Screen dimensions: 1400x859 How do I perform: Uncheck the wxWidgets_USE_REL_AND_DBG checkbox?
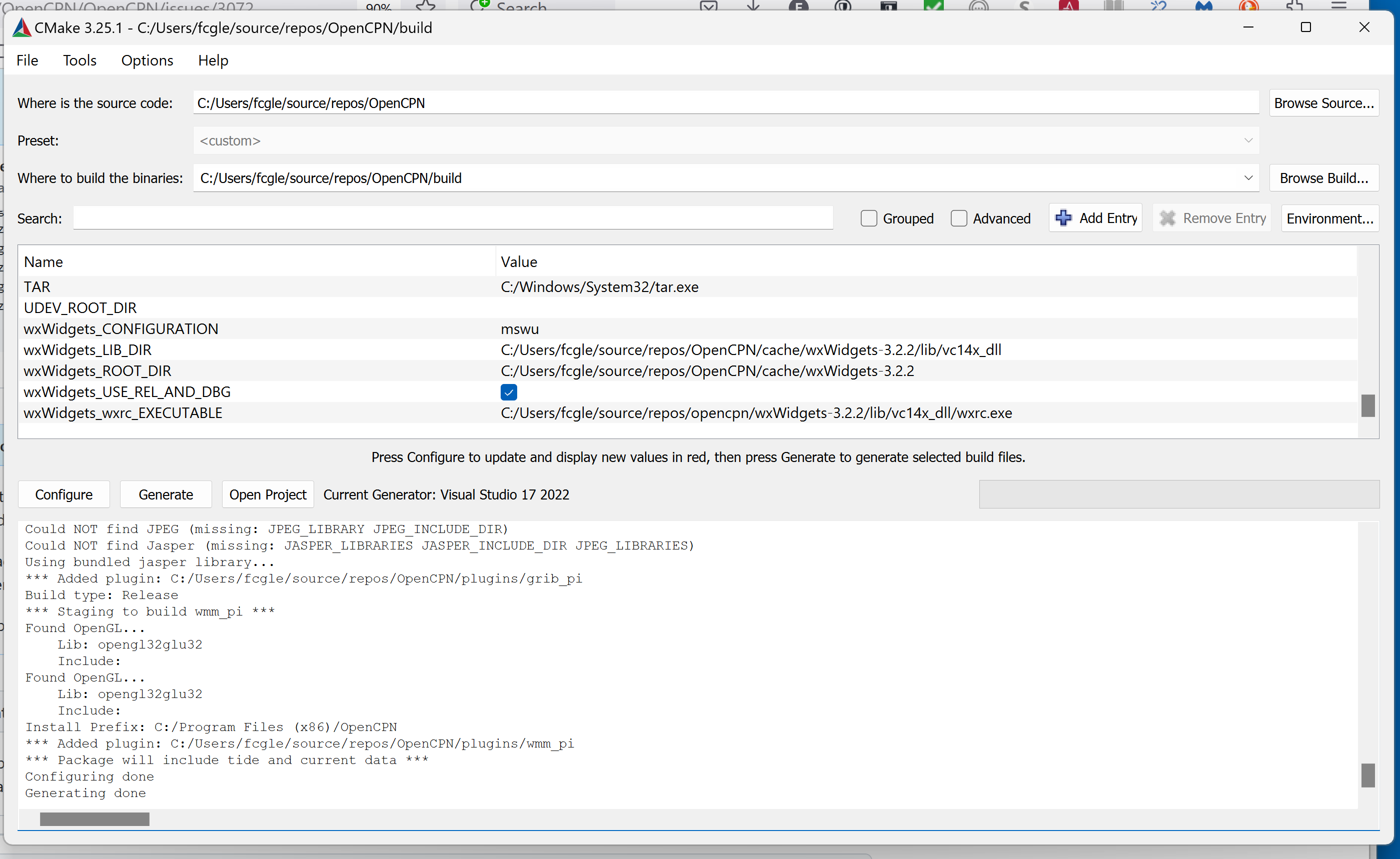(509, 391)
